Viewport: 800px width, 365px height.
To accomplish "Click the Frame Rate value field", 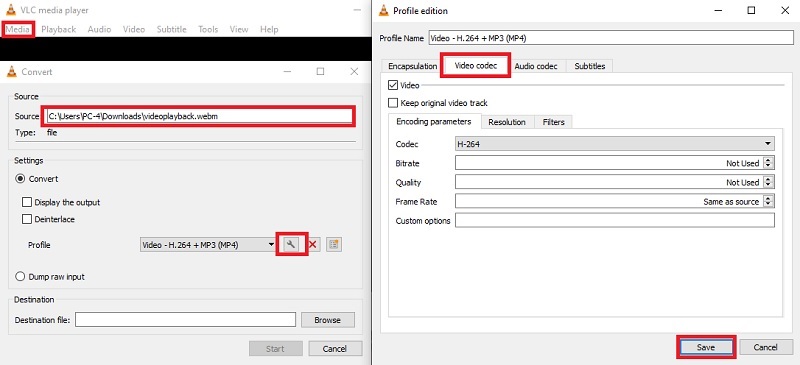I will pyautogui.click(x=609, y=202).
